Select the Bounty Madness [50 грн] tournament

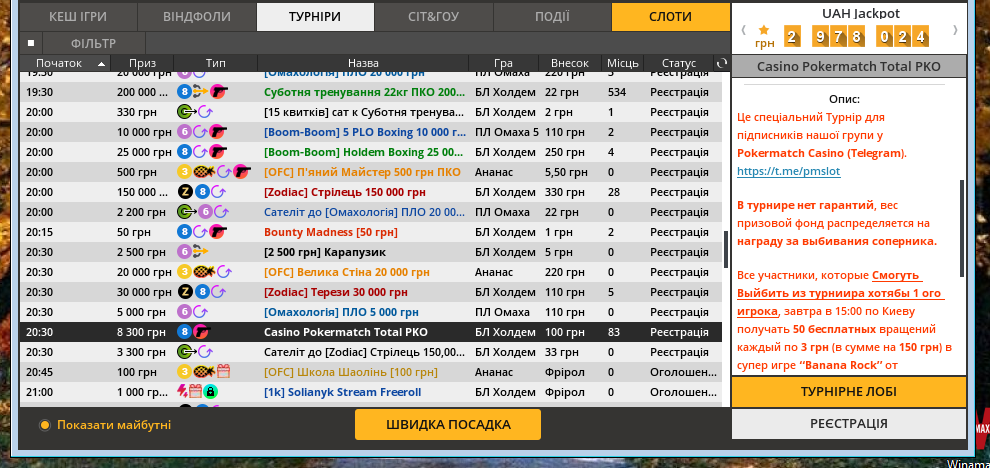(371, 232)
